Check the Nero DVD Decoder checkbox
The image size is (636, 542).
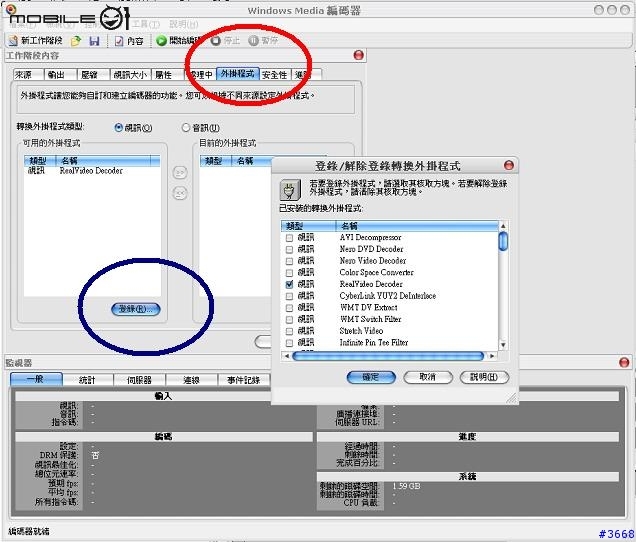[289, 249]
